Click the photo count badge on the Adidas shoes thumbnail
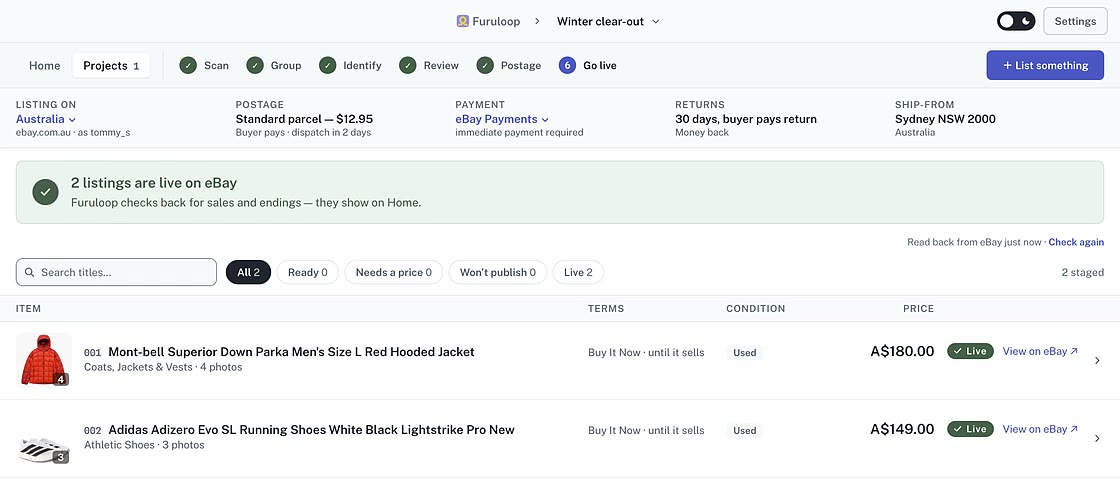 click(x=61, y=457)
